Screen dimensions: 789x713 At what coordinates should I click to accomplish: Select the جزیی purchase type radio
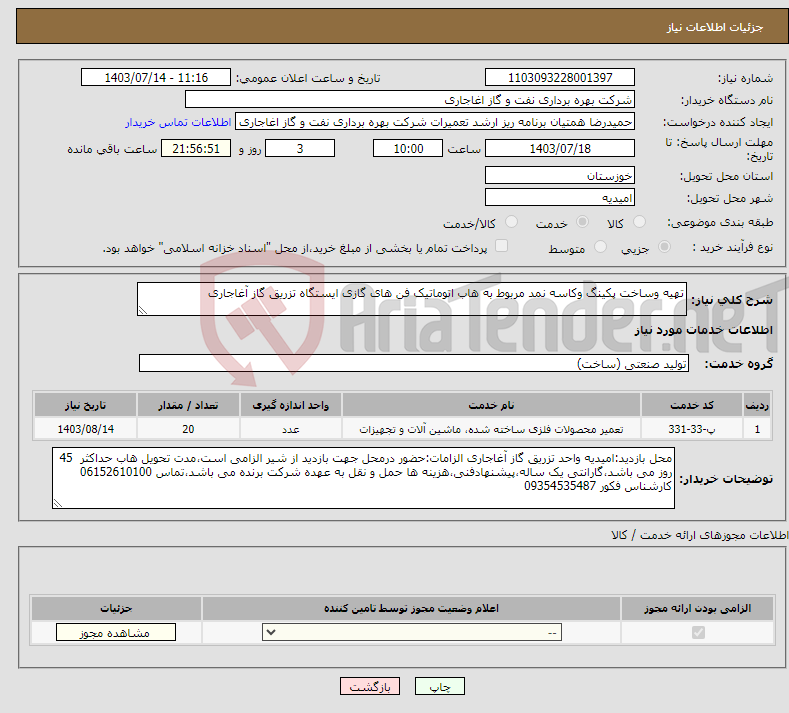pos(664,247)
